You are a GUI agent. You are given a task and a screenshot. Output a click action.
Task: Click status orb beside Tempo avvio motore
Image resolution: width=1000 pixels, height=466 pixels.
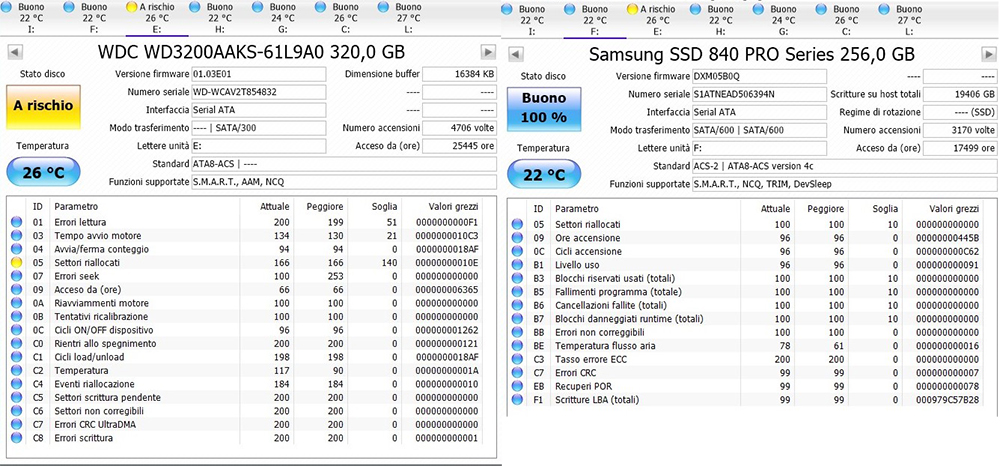pyautogui.click(x=16, y=236)
